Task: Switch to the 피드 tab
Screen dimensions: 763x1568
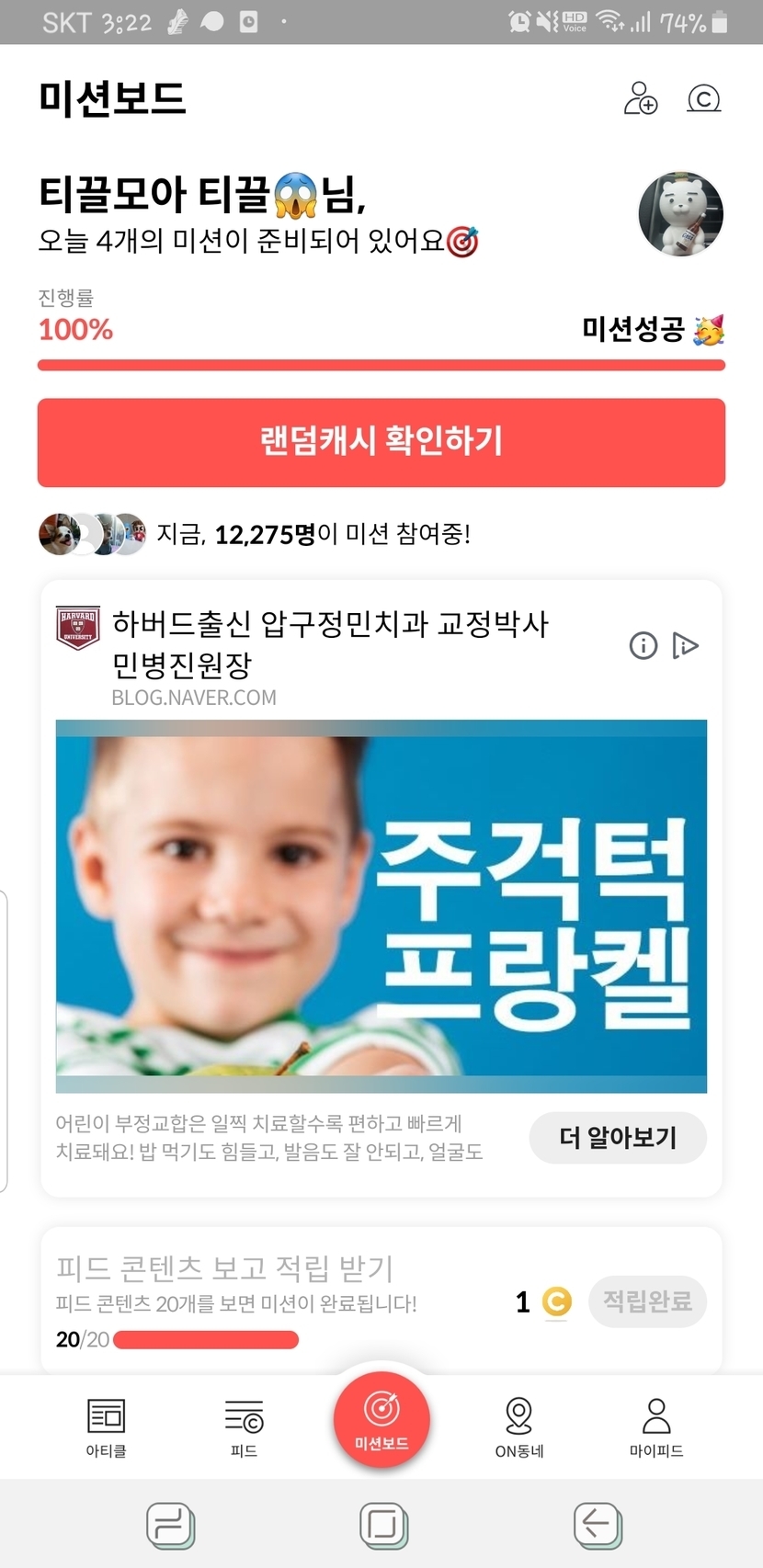Action: (x=244, y=1427)
